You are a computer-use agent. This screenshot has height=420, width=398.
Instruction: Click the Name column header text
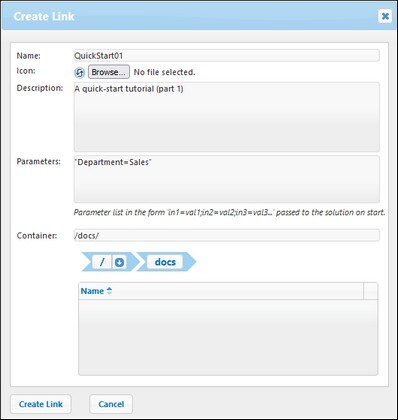click(x=92, y=291)
